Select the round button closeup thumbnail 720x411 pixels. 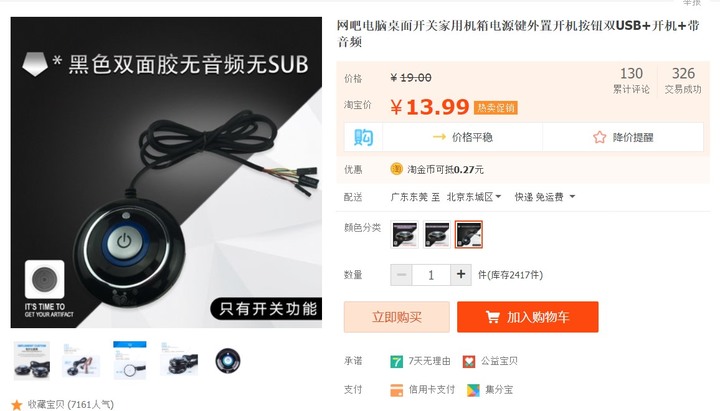coord(228,360)
